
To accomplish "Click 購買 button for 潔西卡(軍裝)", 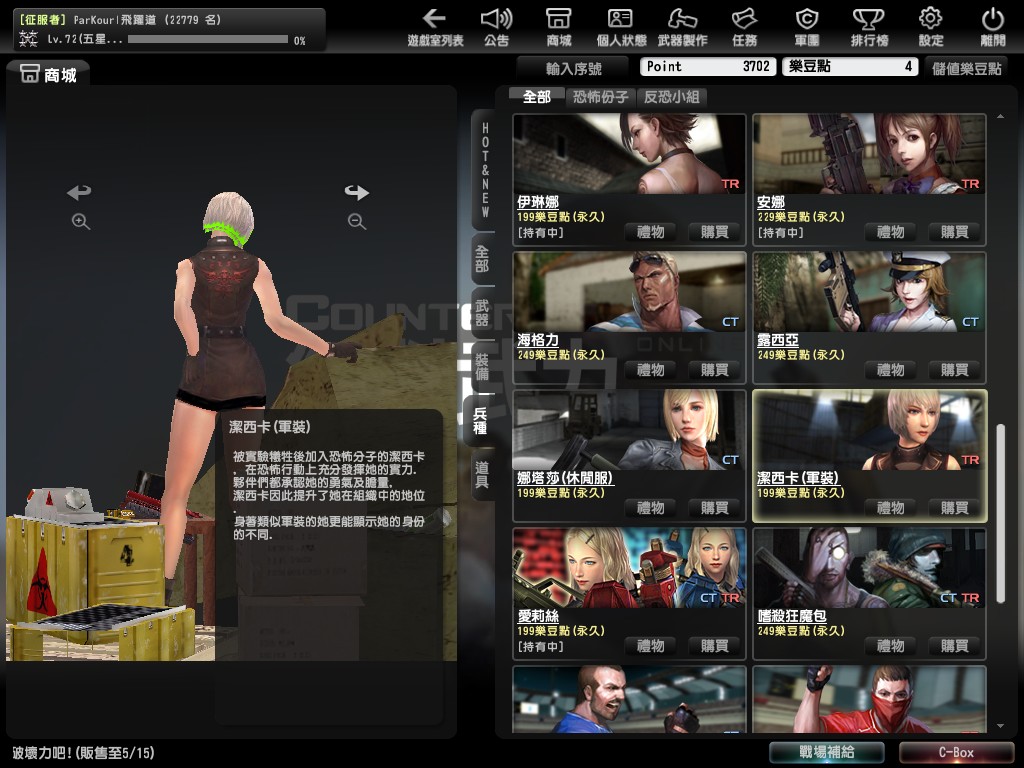I will coord(954,508).
